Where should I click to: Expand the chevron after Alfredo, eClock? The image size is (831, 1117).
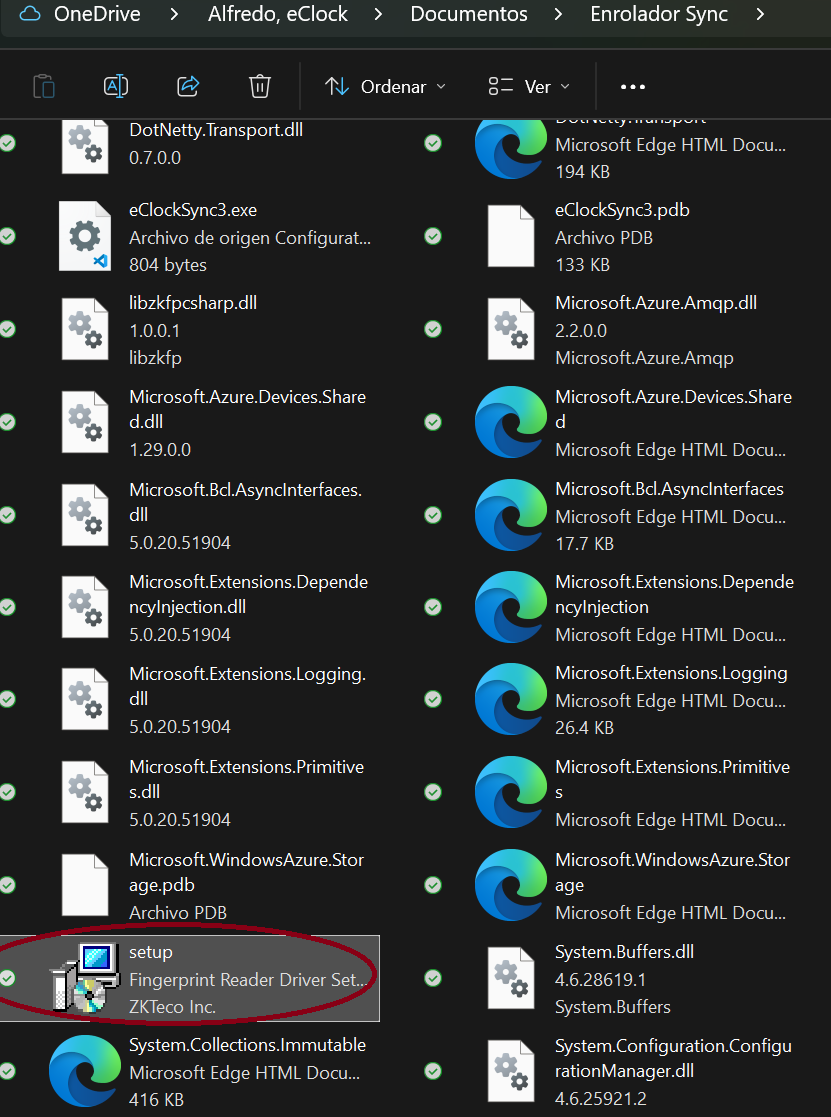[379, 14]
